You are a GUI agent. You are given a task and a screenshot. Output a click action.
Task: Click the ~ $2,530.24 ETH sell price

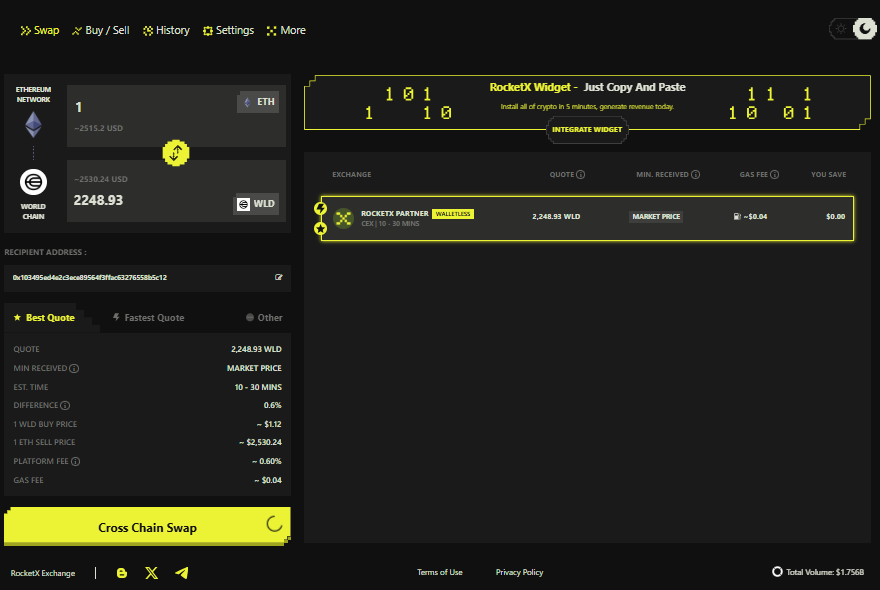tap(260, 442)
